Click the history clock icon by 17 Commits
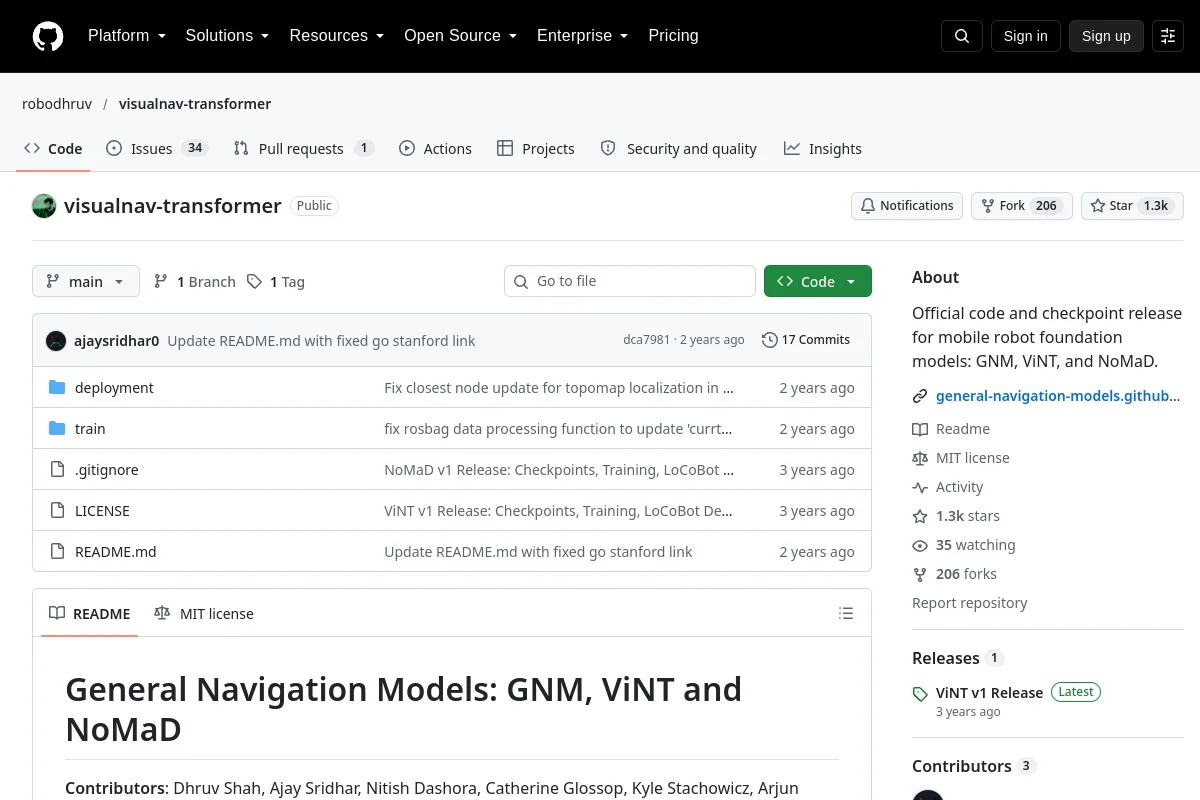The image size is (1200, 800). [x=769, y=340]
